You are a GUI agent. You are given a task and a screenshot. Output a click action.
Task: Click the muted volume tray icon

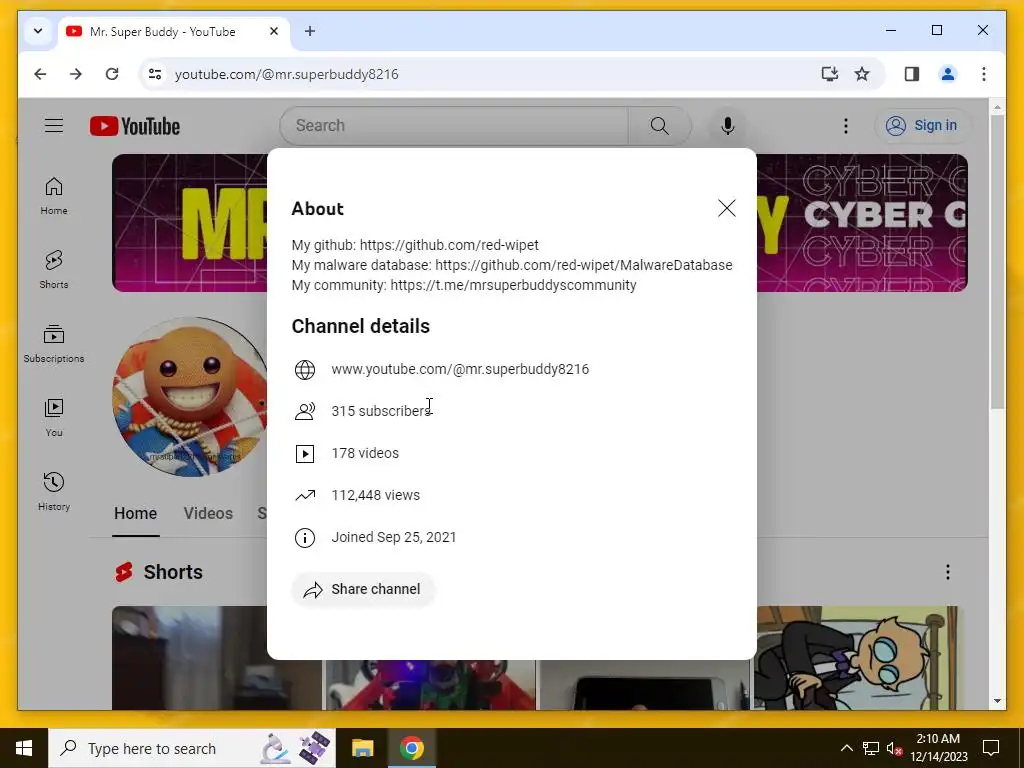coord(894,748)
